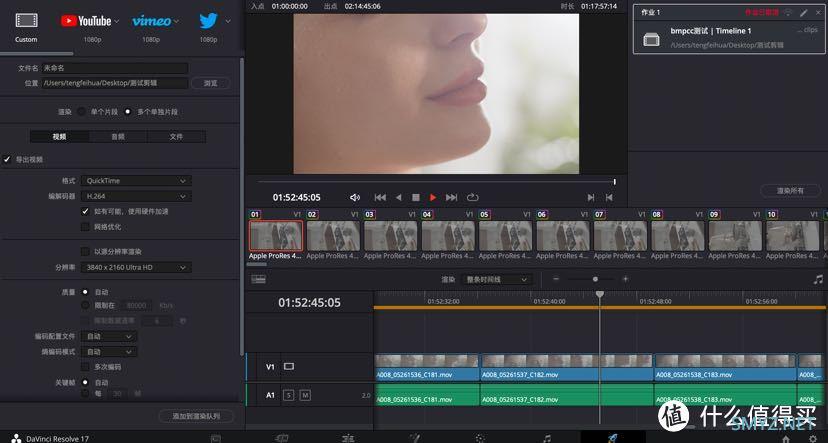Select render 多个单独片段 radio option
Image resolution: width=828 pixels, height=443 pixels.
(x=128, y=112)
